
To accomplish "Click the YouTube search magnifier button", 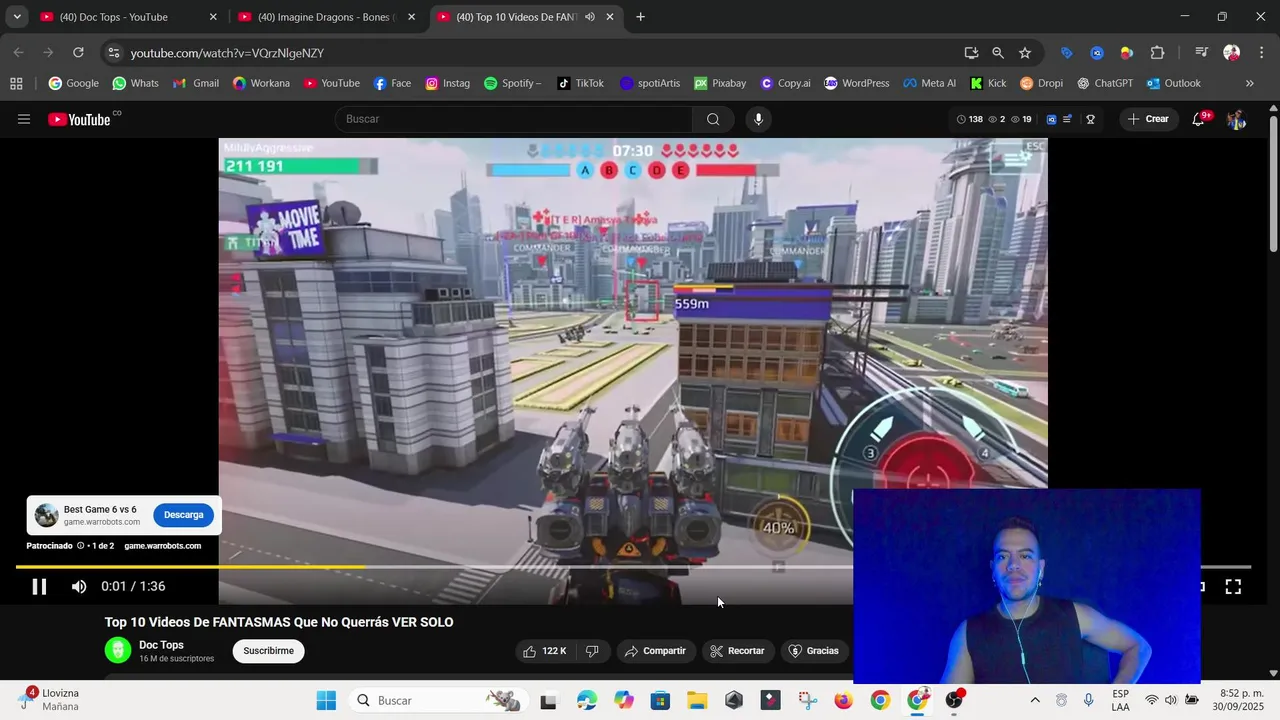I will point(713,119).
